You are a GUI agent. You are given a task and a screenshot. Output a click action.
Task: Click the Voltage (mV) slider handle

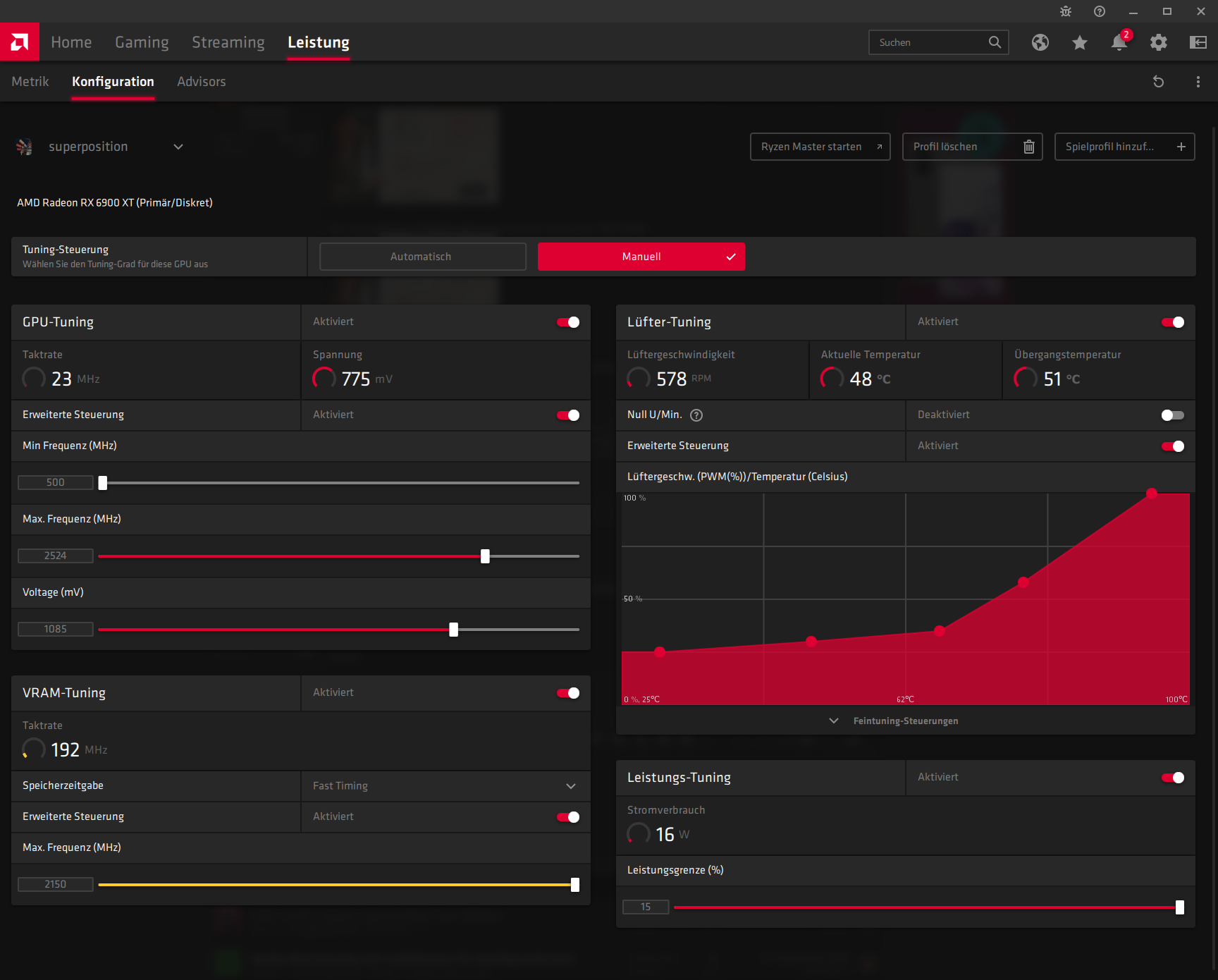click(x=454, y=630)
